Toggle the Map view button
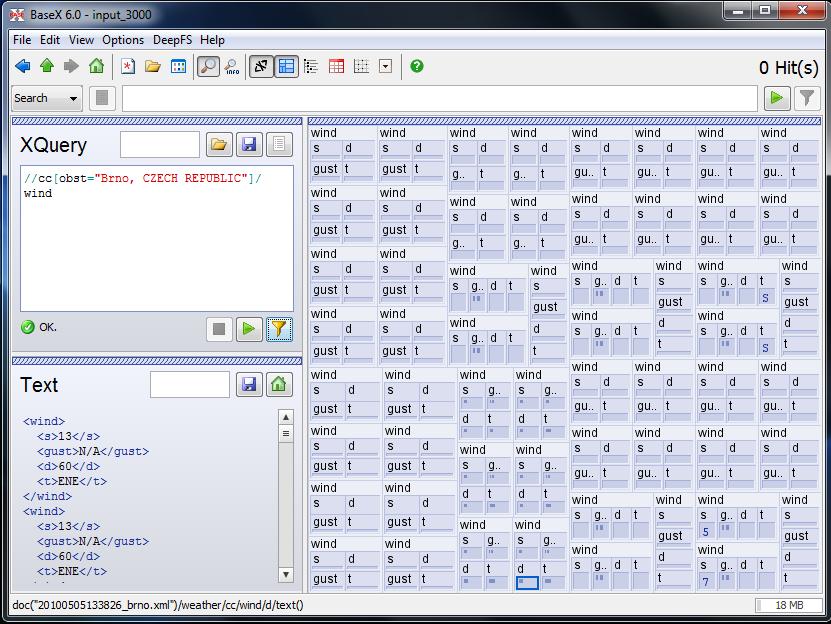 286,66
